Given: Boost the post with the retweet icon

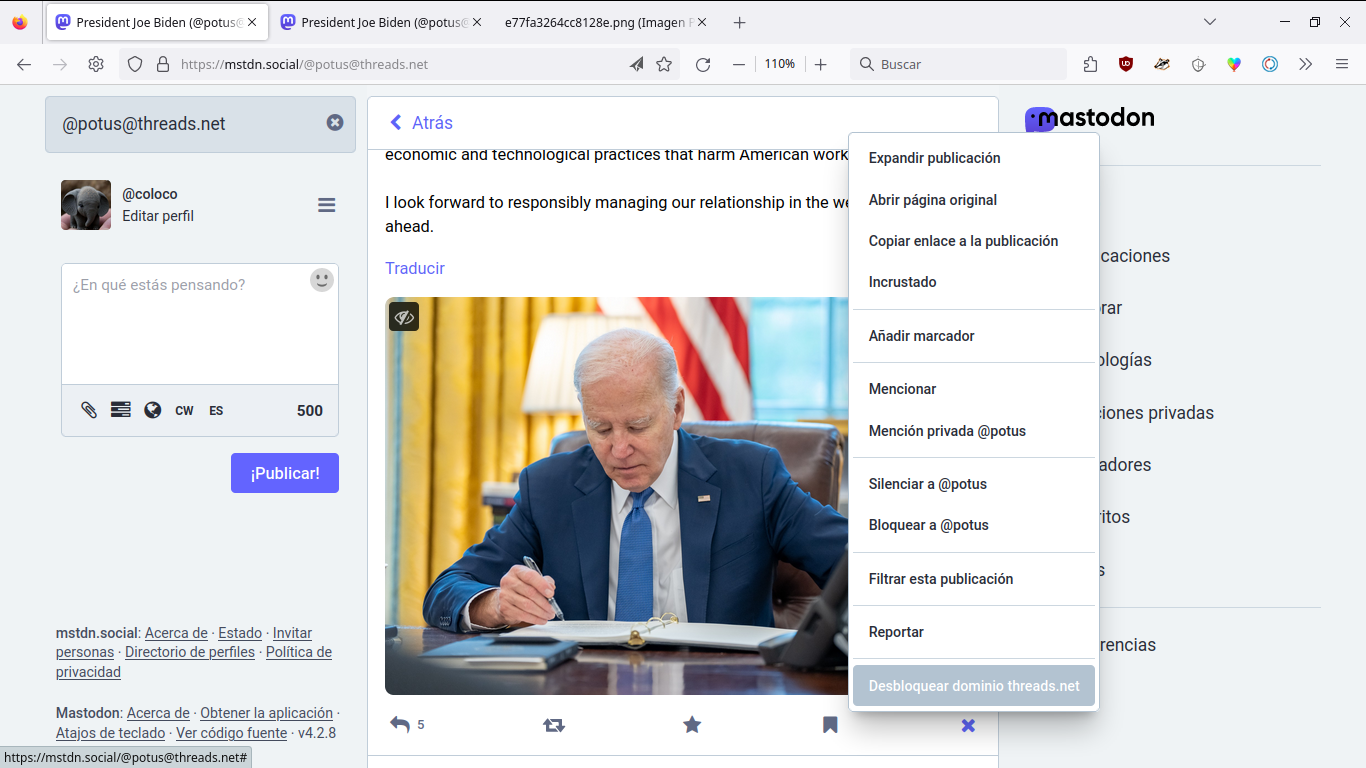Looking at the screenshot, I should (554, 725).
